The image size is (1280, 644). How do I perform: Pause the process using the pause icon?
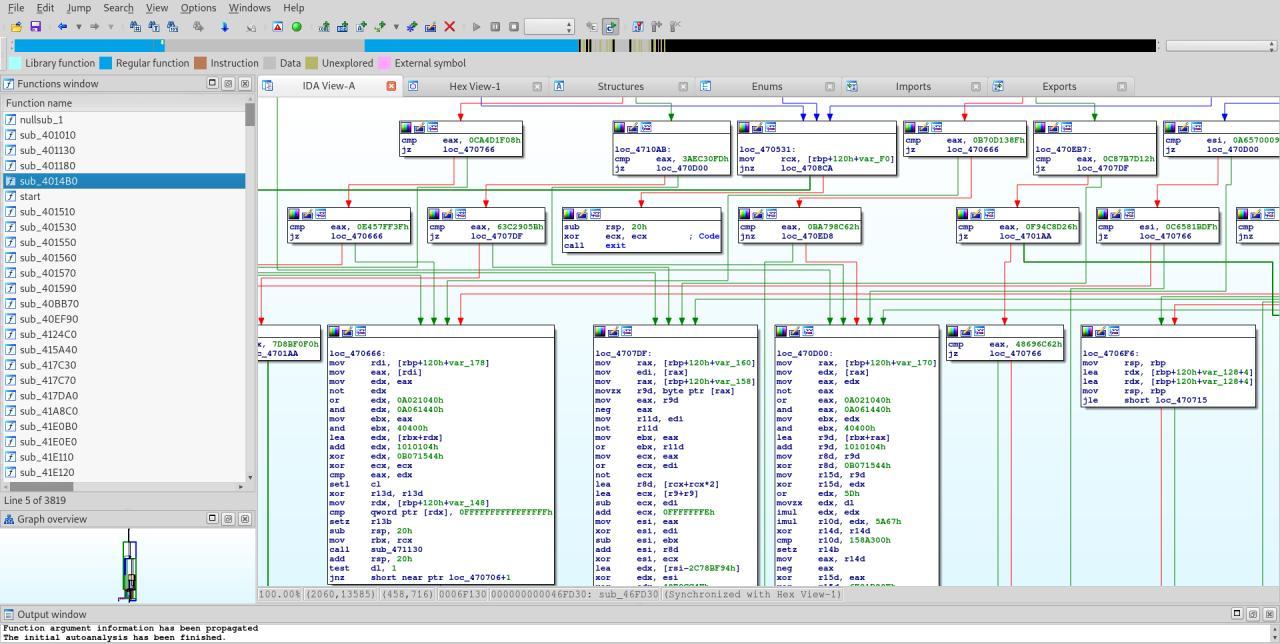tap(493, 25)
